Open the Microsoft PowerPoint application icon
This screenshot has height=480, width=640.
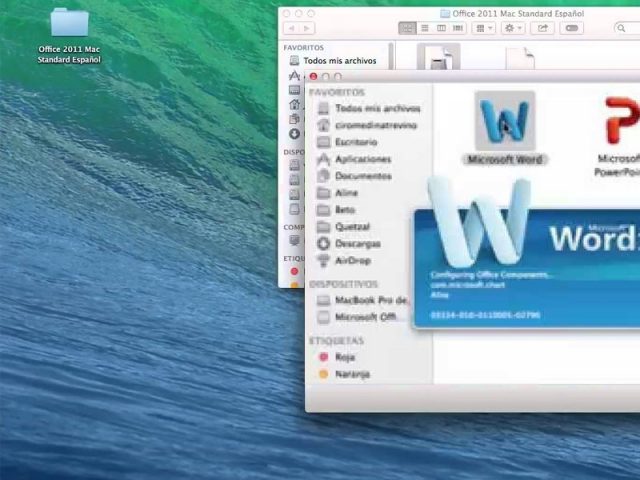click(x=622, y=125)
